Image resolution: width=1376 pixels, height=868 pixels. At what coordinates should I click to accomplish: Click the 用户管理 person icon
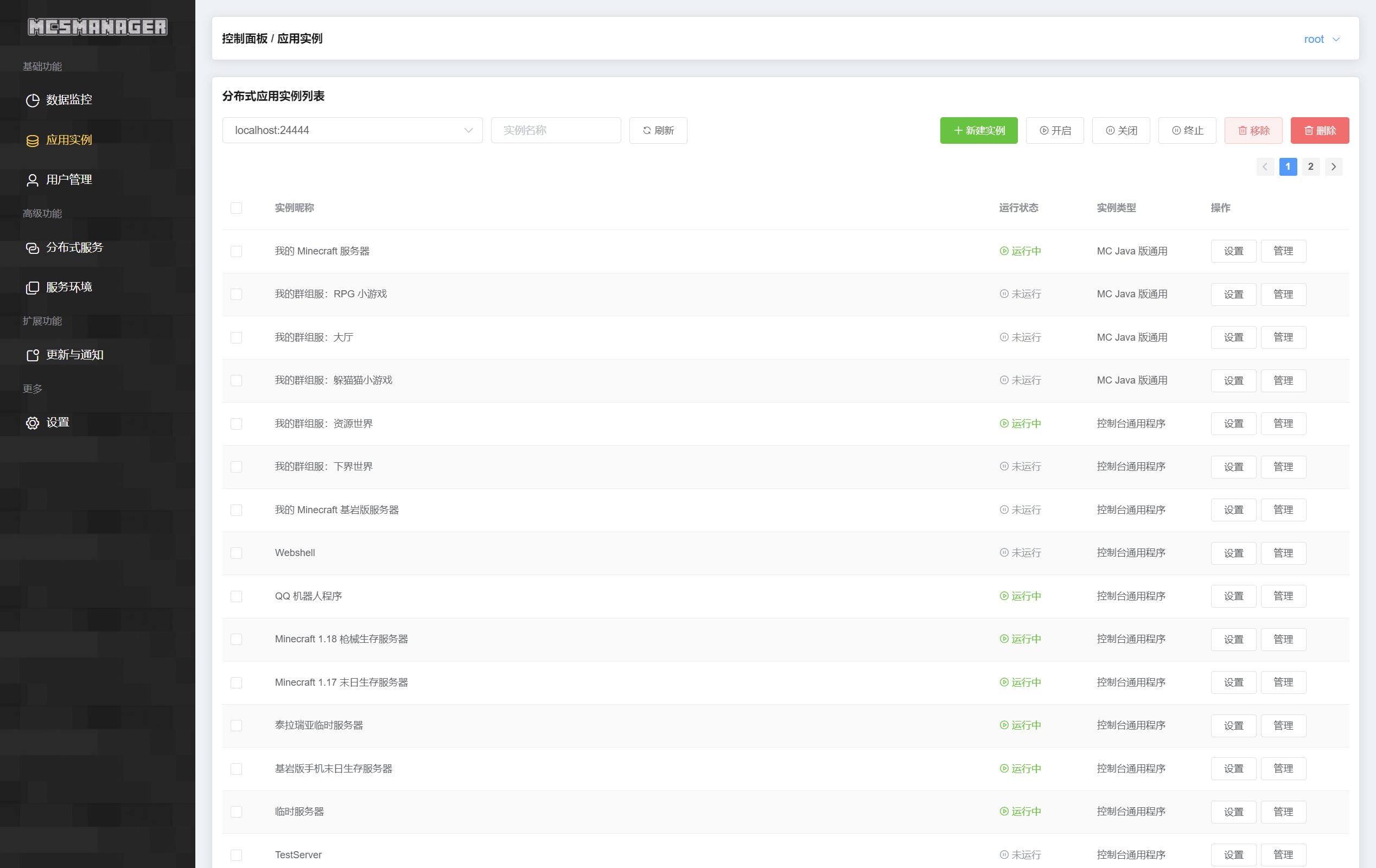point(33,180)
